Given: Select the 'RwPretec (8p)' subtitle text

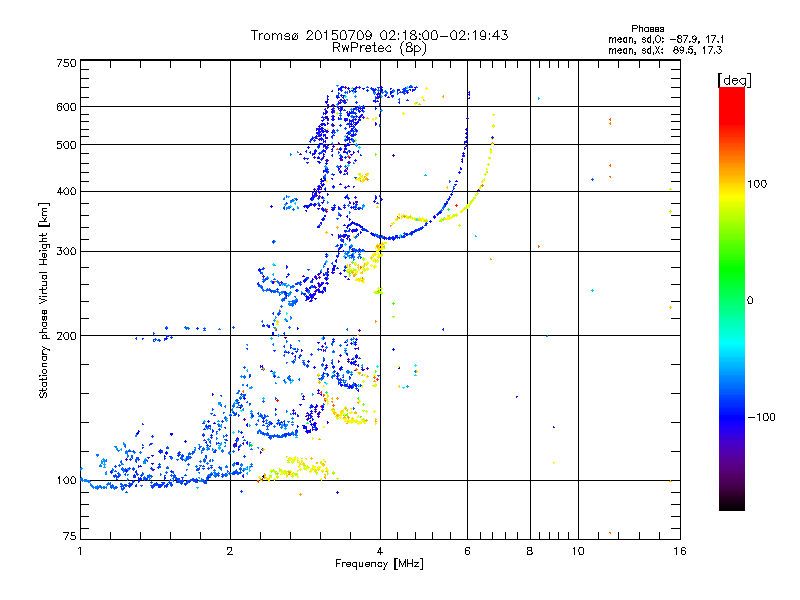Looking at the screenshot, I should point(379,48).
